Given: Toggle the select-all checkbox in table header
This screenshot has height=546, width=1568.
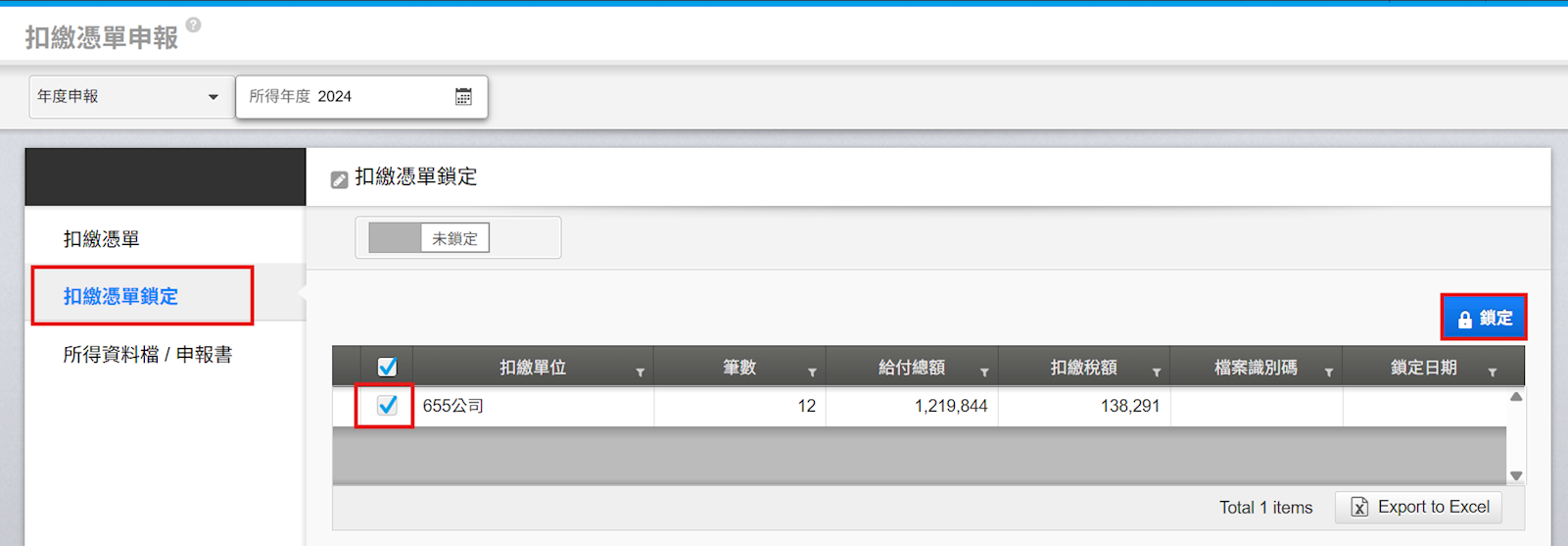Looking at the screenshot, I should pyautogui.click(x=387, y=367).
